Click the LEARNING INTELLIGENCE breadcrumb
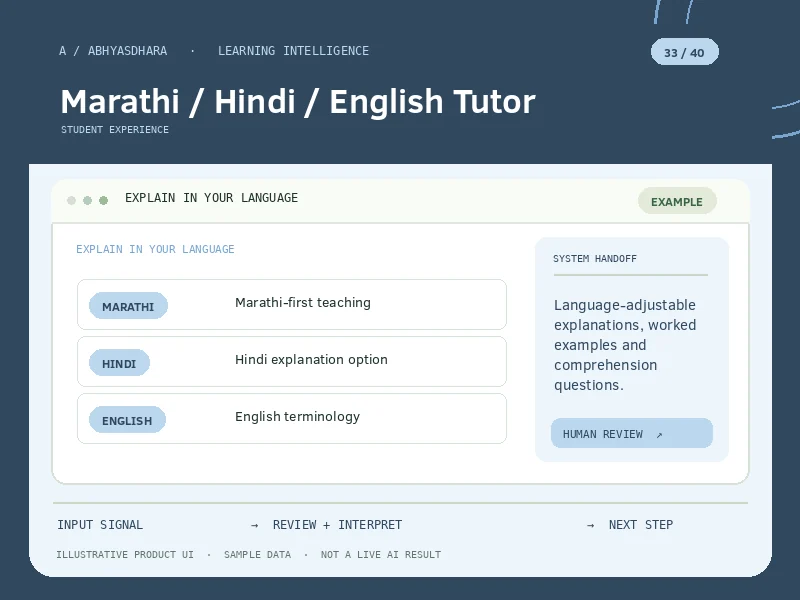Viewport: 800px width, 600px height. [293, 51]
